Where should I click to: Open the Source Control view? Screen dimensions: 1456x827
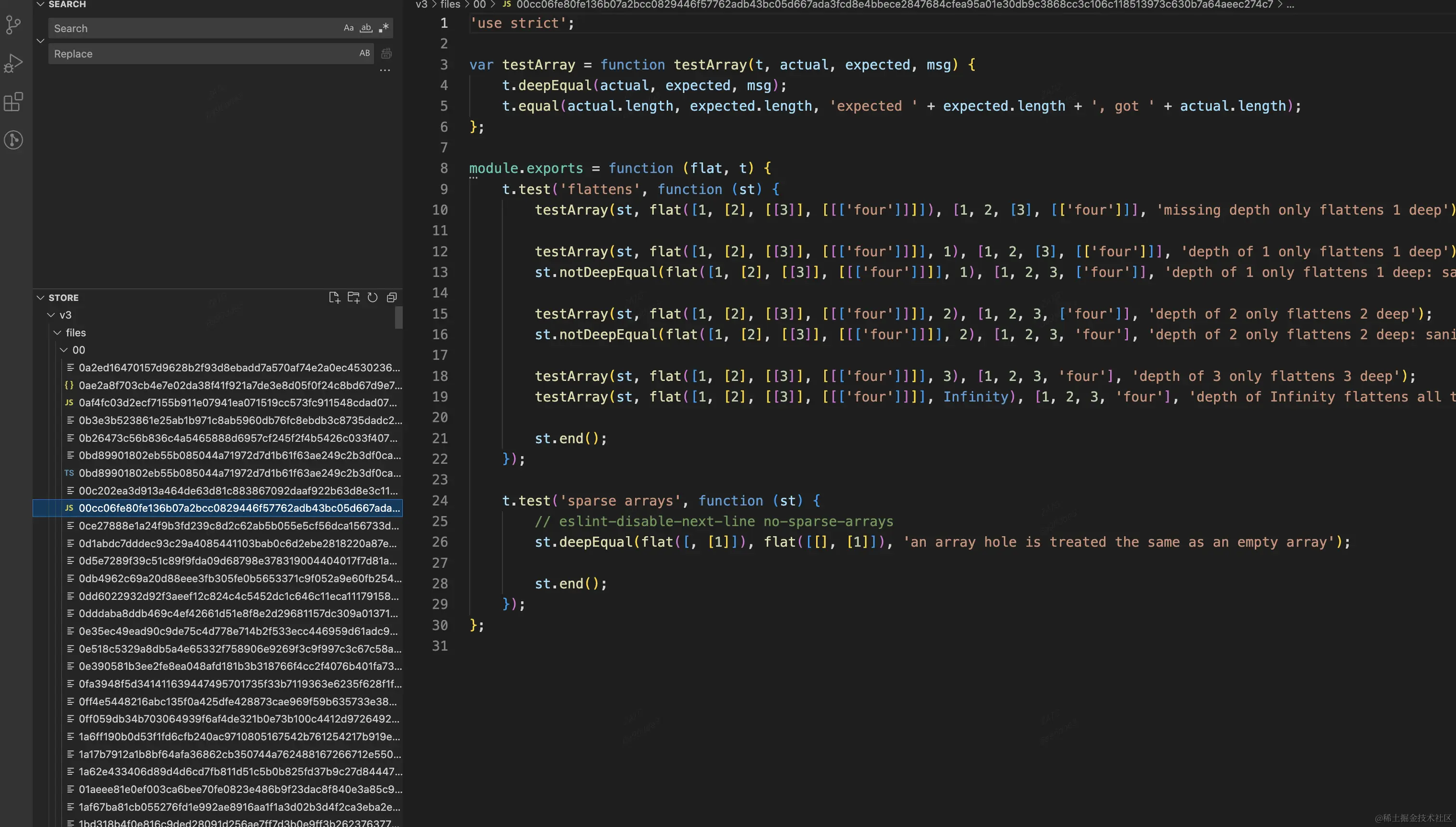(x=13, y=25)
